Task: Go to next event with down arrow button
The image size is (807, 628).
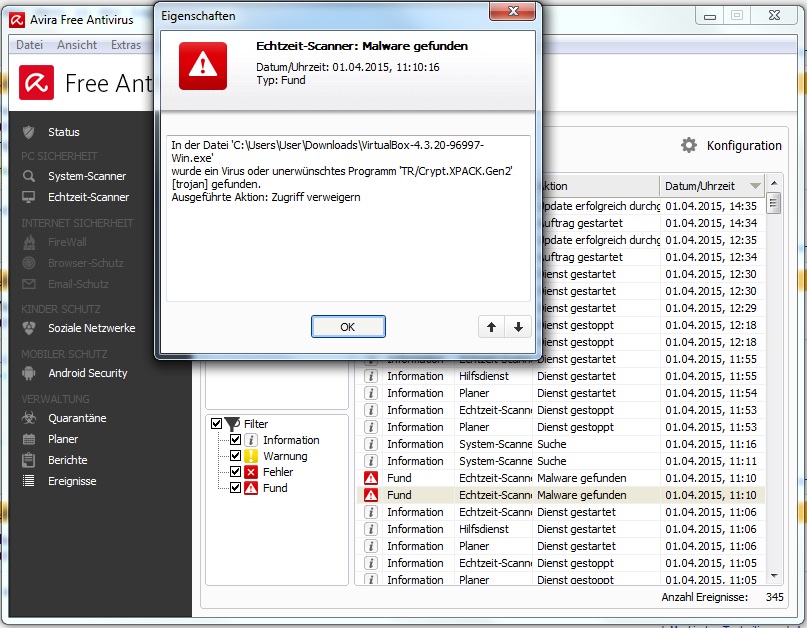Action: click(518, 327)
